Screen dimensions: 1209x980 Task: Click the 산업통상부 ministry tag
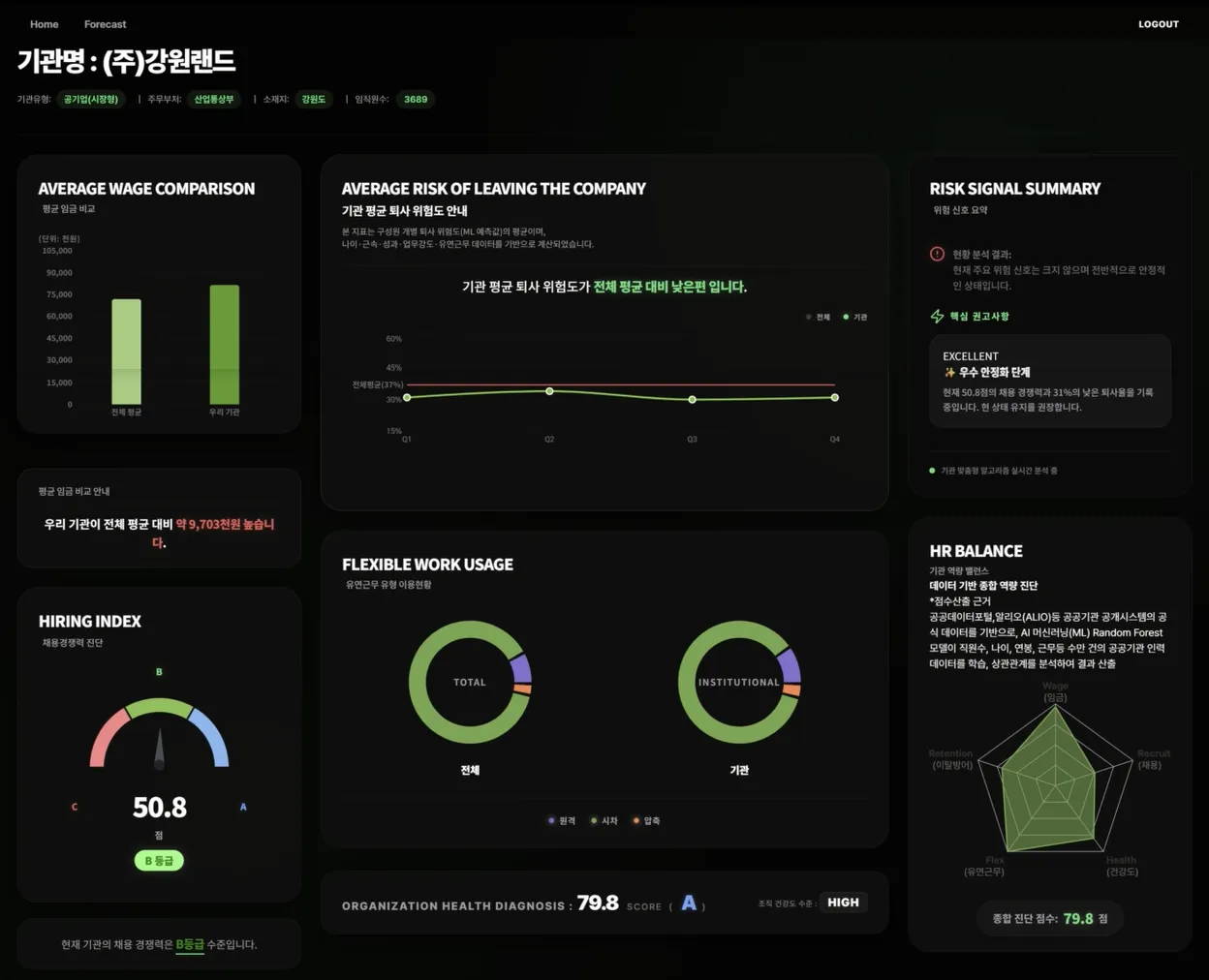pos(214,99)
